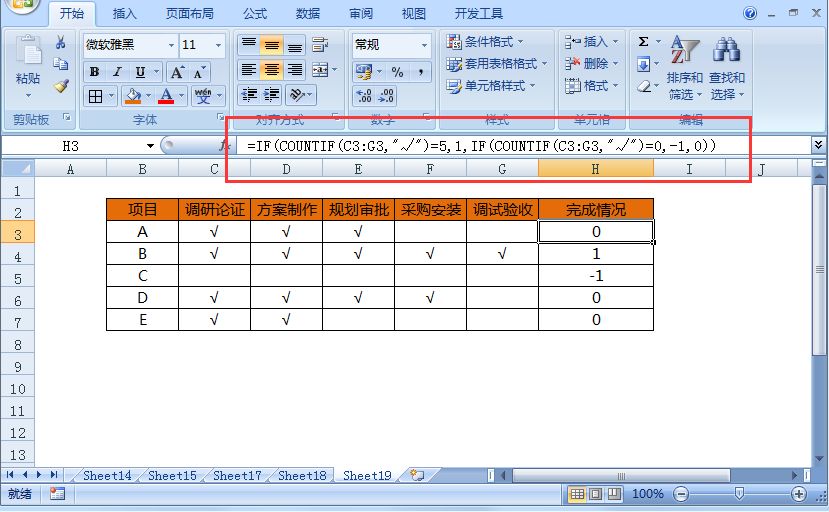This screenshot has height=512, width=829.
Task: Apply comma style
Action: pos(421,71)
